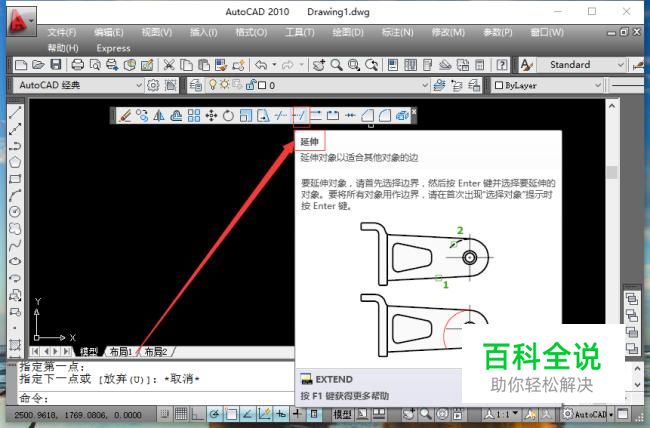Viewport: 650px width, 428px height.
Task: Expand the Undo history dropdown arrow
Action: (274, 65)
